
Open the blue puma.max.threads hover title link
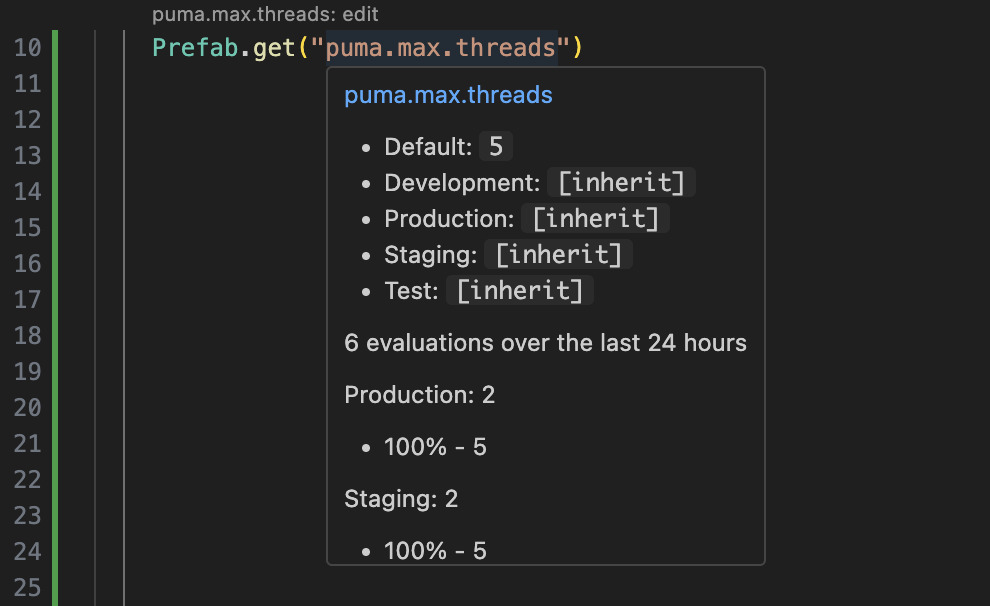tap(448, 95)
